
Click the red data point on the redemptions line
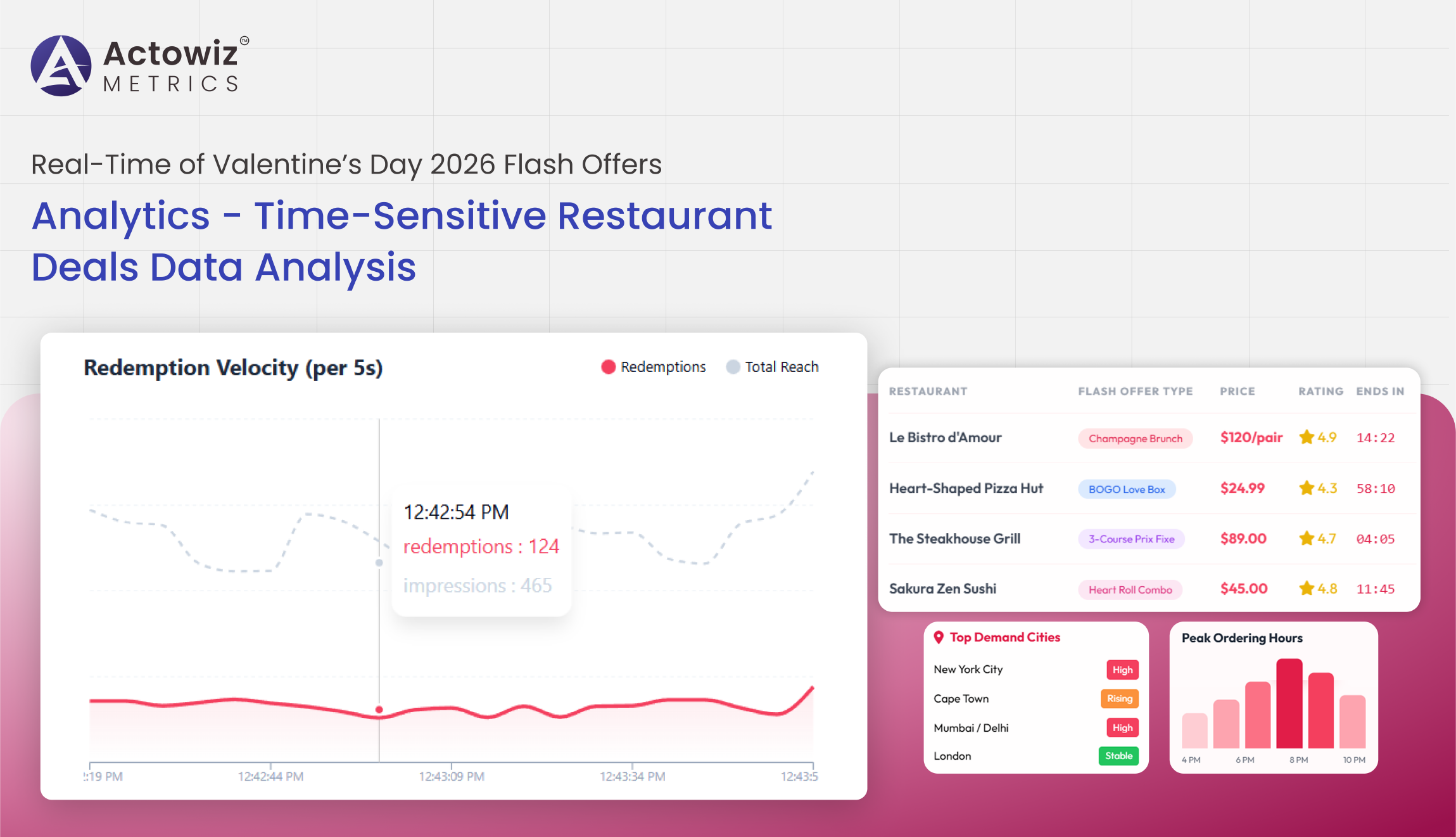379,710
